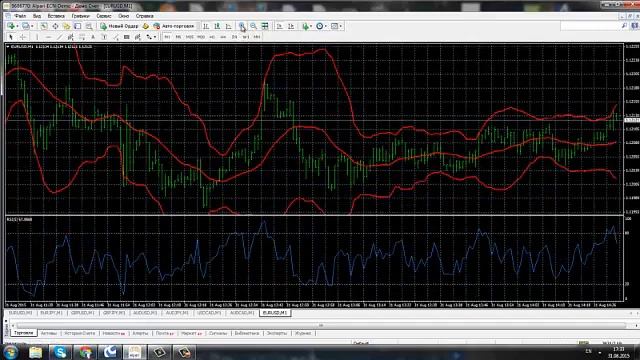Select the Fibonacci retracement tool

[82, 37]
